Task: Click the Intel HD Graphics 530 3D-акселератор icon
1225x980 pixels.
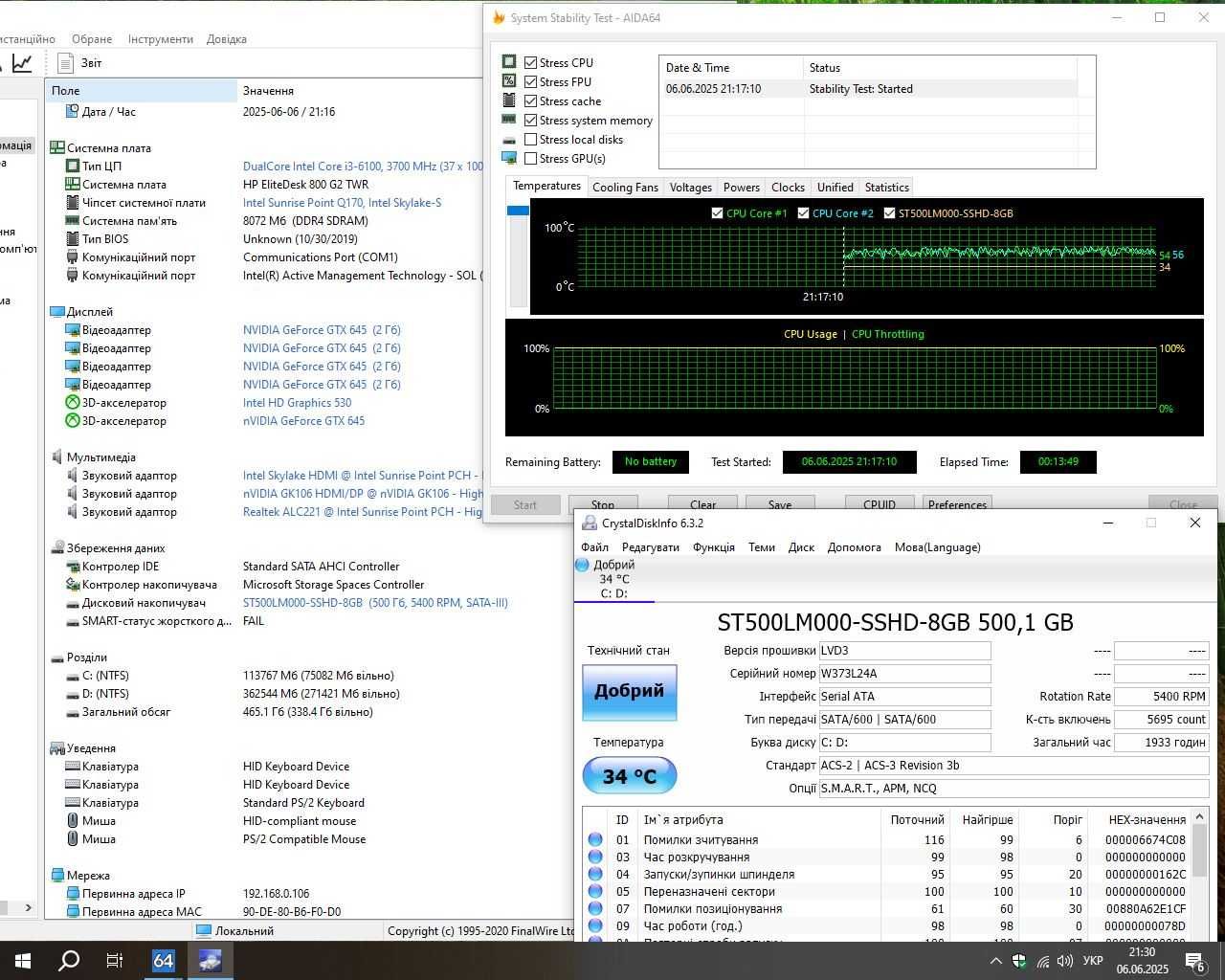Action: pos(73,403)
